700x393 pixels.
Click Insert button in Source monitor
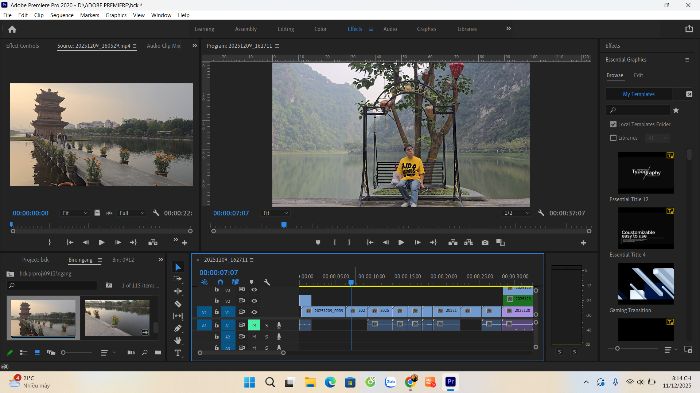coord(153,242)
